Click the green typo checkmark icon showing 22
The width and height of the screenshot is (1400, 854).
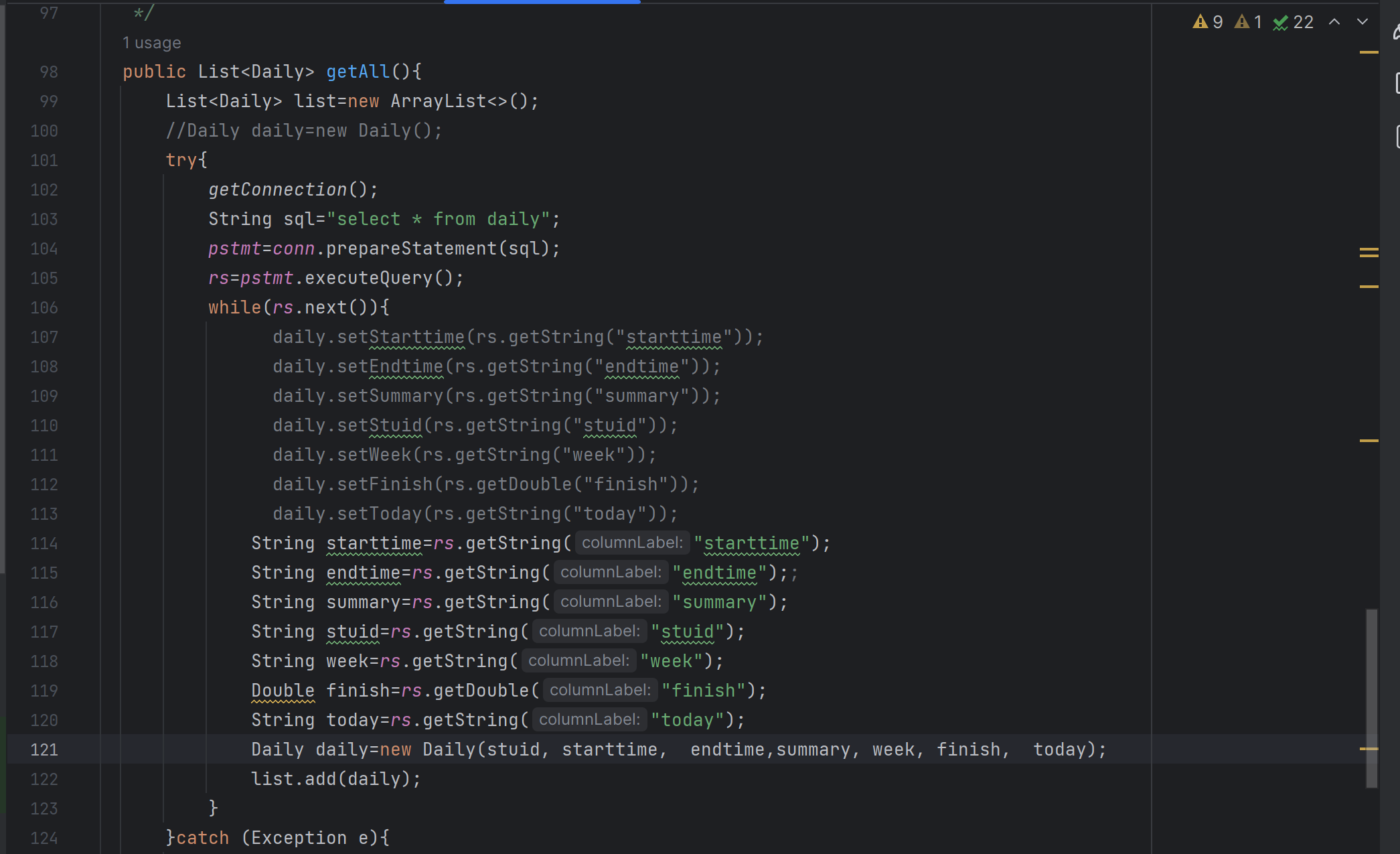(x=1293, y=22)
